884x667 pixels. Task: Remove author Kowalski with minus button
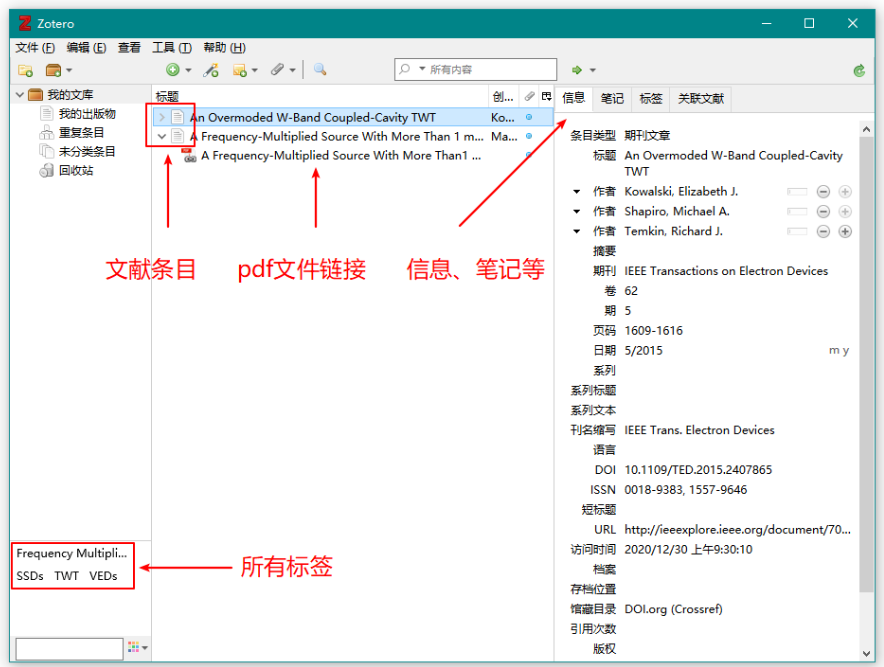823,192
